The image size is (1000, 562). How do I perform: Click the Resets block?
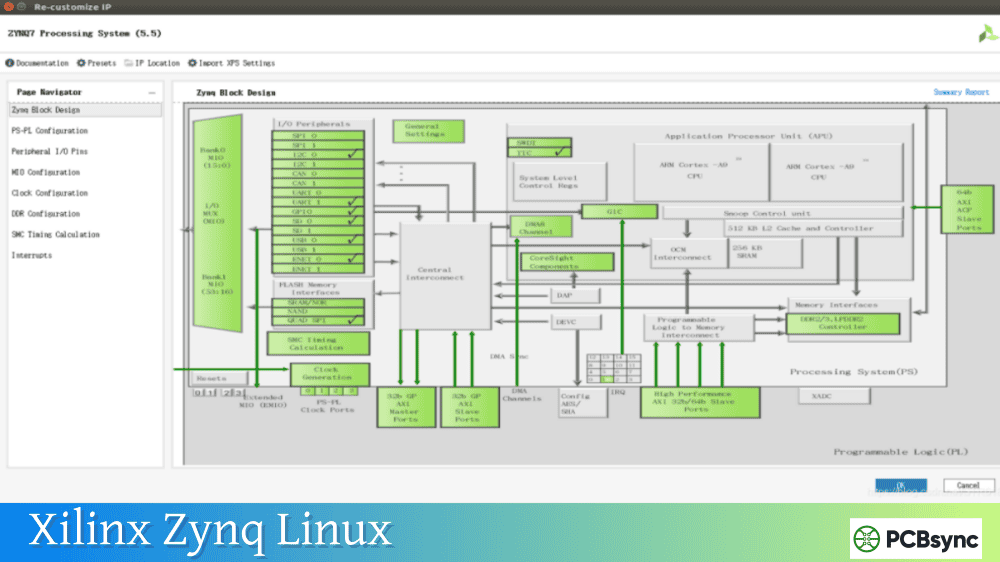coord(219,378)
